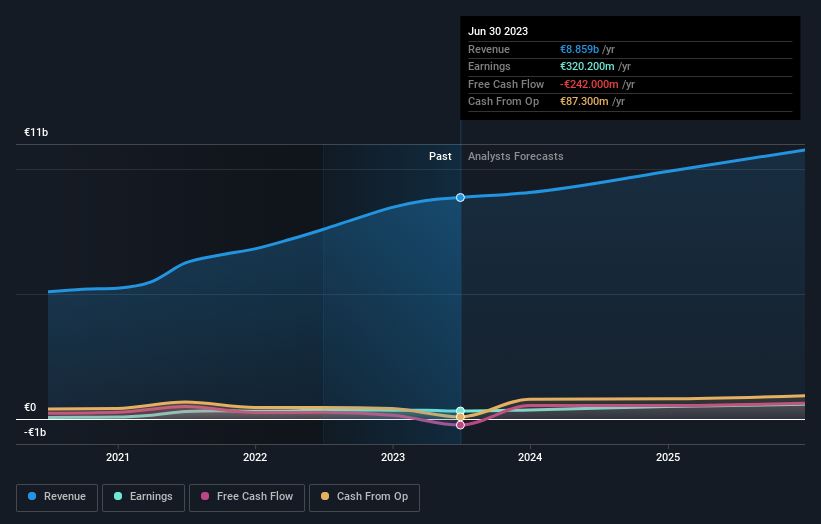Click the 2022 x-axis label

(x=255, y=457)
